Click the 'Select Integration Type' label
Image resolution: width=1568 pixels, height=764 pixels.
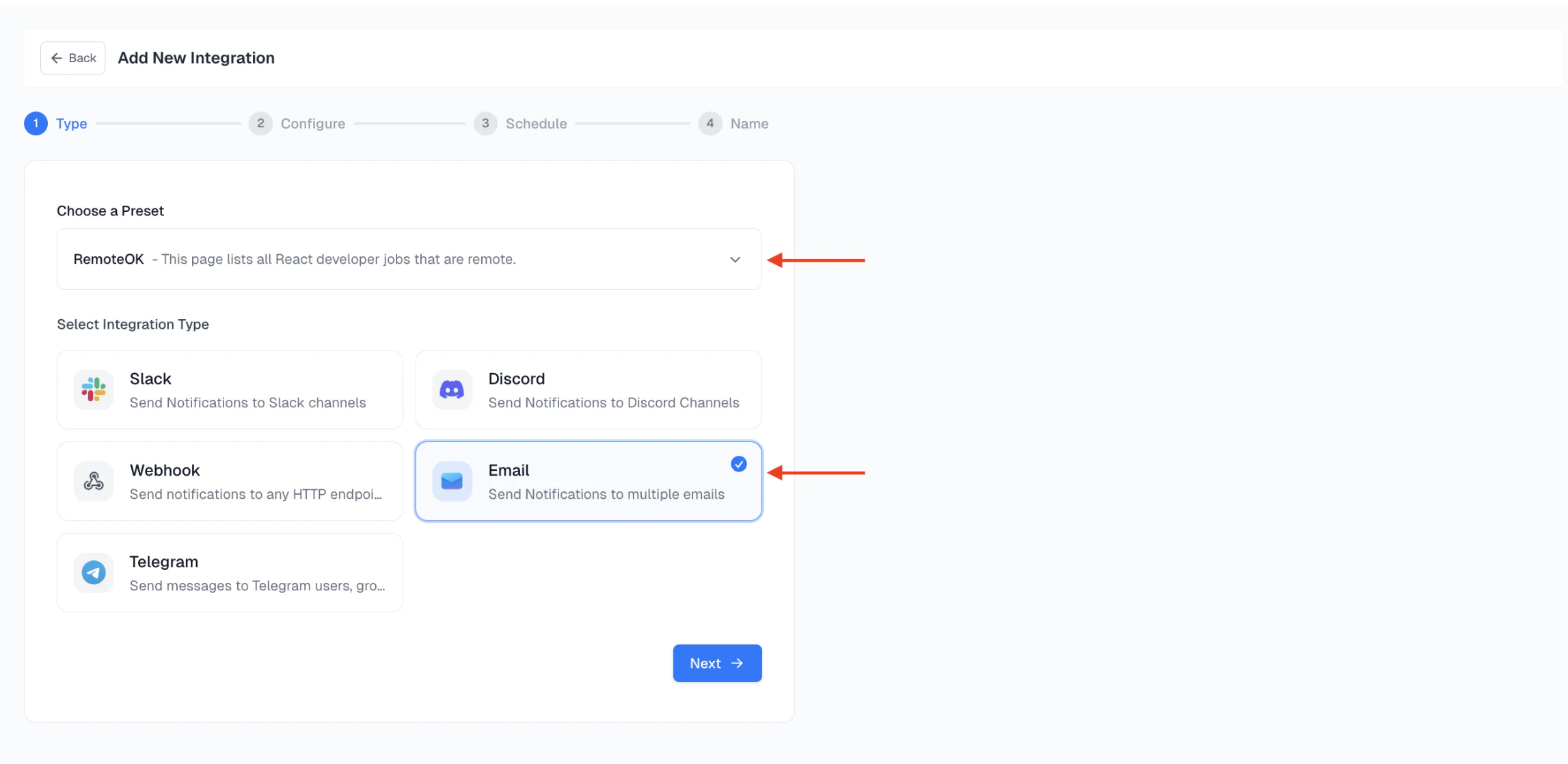[x=133, y=324]
